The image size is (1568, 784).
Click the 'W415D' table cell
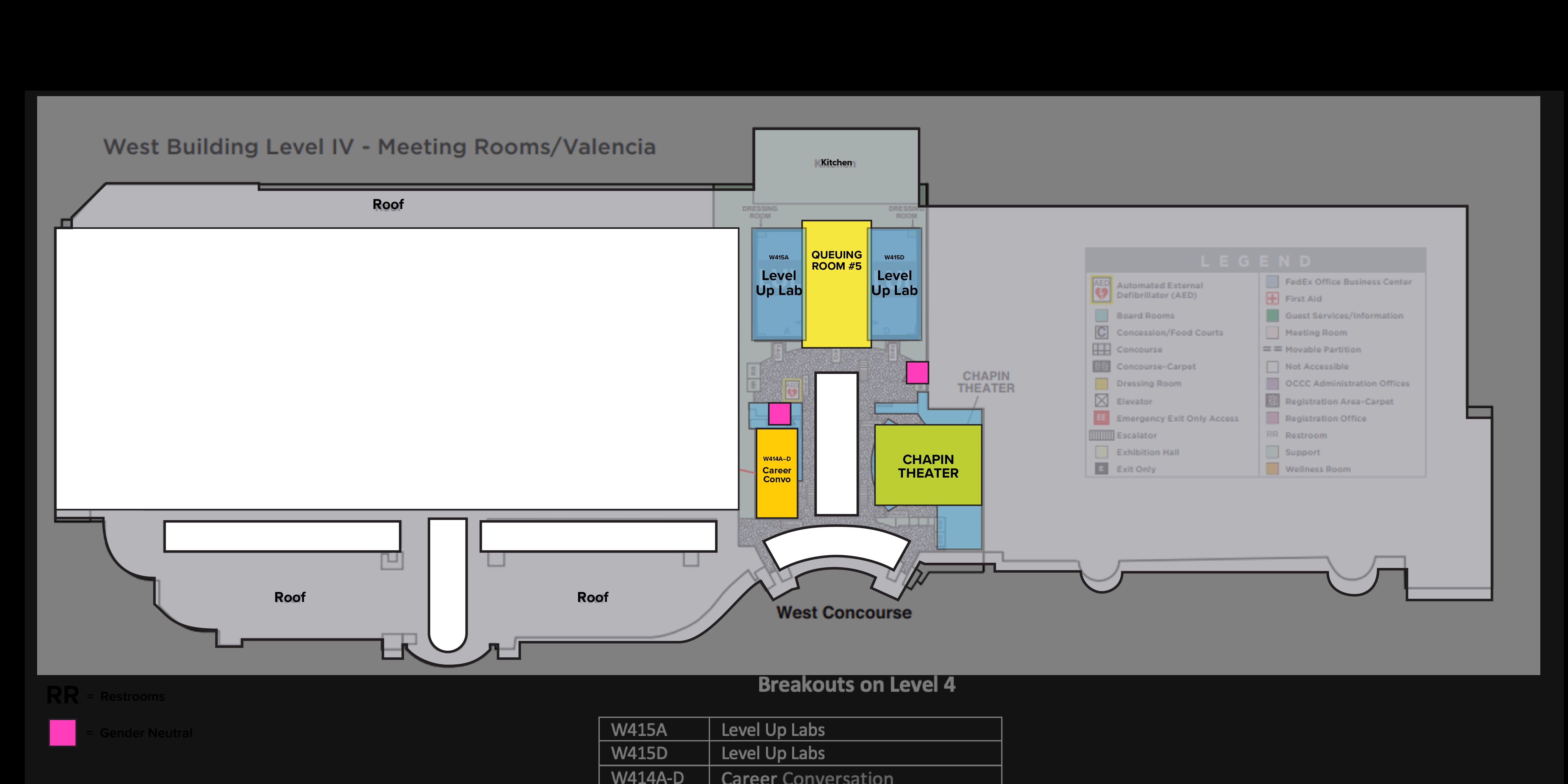[x=654, y=753]
